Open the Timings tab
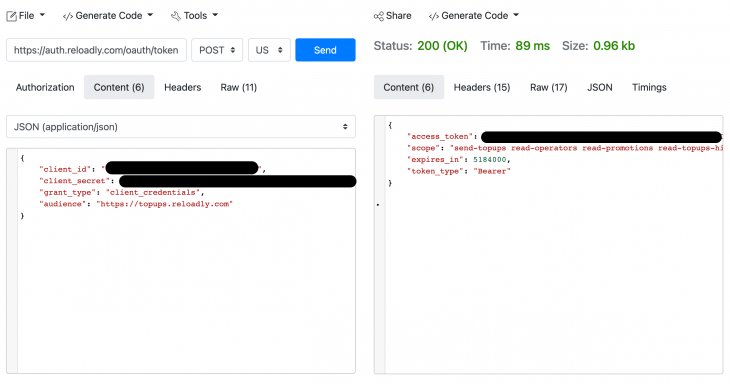This screenshot has width=730, height=384. (649, 87)
